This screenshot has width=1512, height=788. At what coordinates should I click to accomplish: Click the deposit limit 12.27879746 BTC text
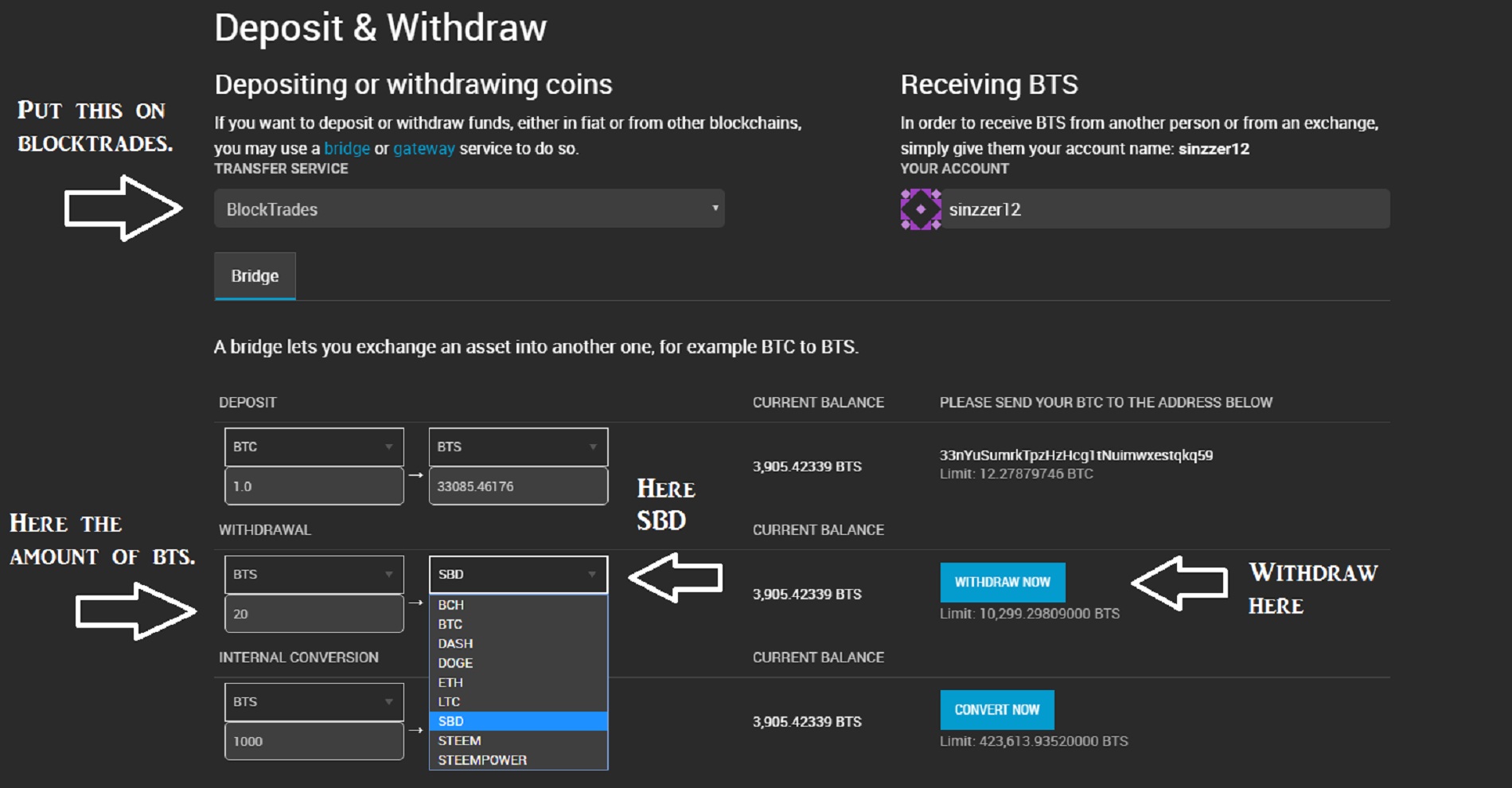tap(1016, 474)
